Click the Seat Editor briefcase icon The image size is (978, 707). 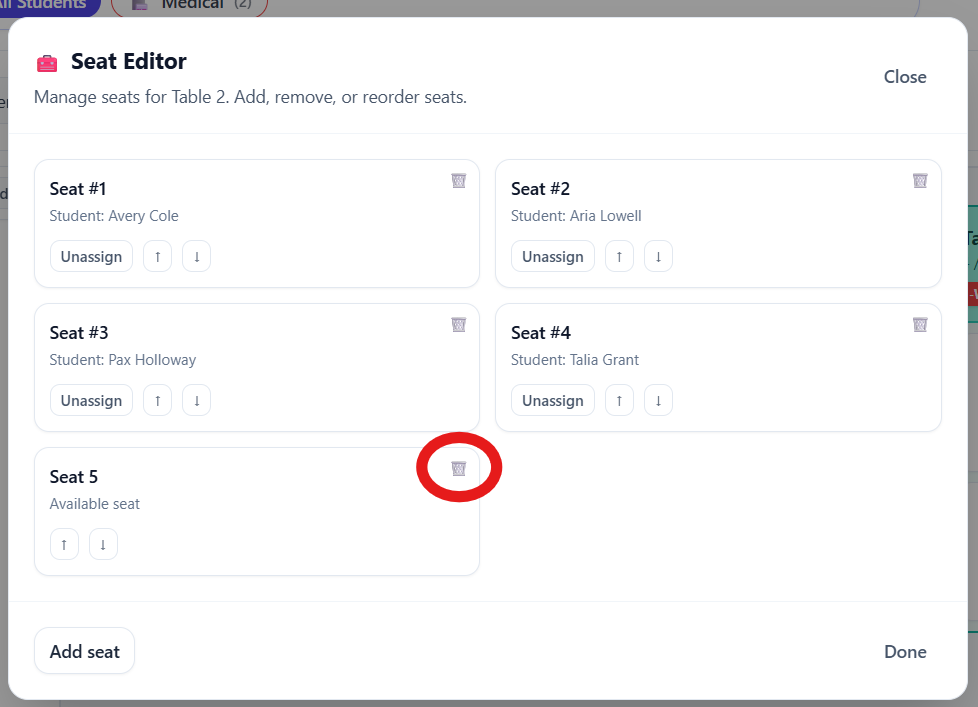pyautogui.click(x=47, y=63)
